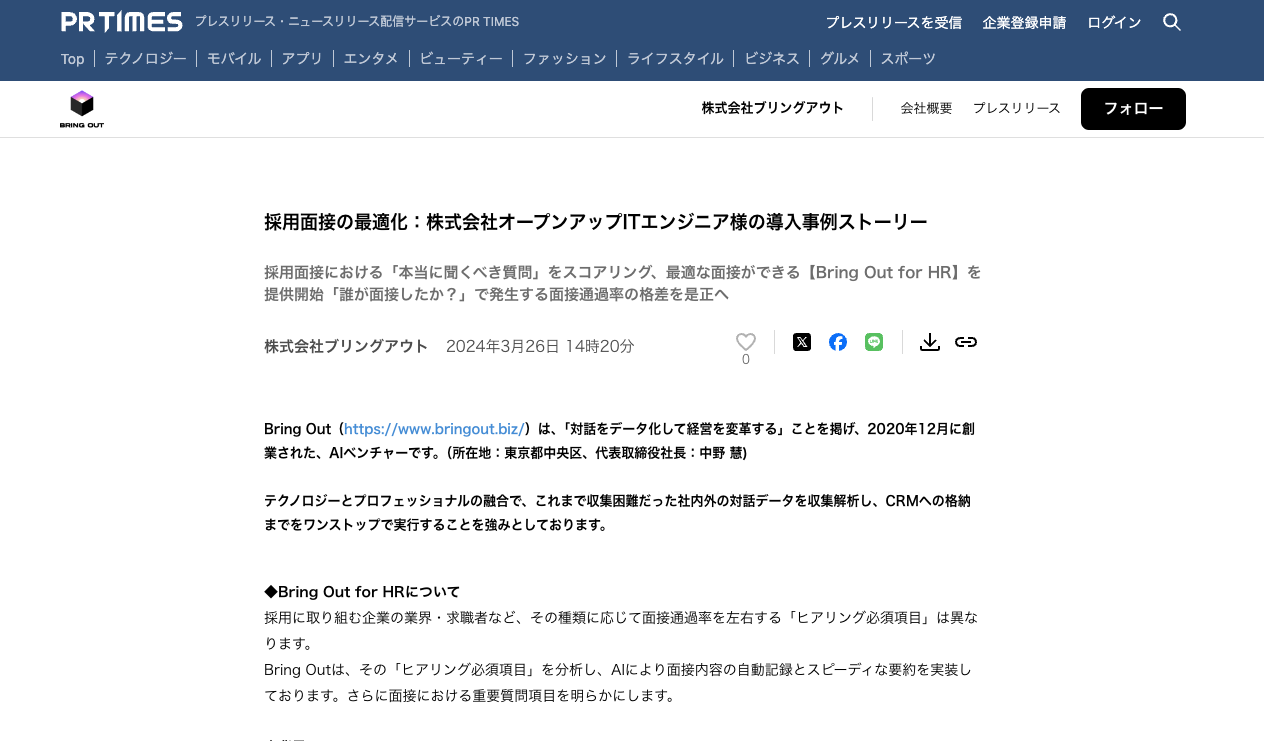
Task: Click the PR TIMES logo
Action: click(121, 22)
